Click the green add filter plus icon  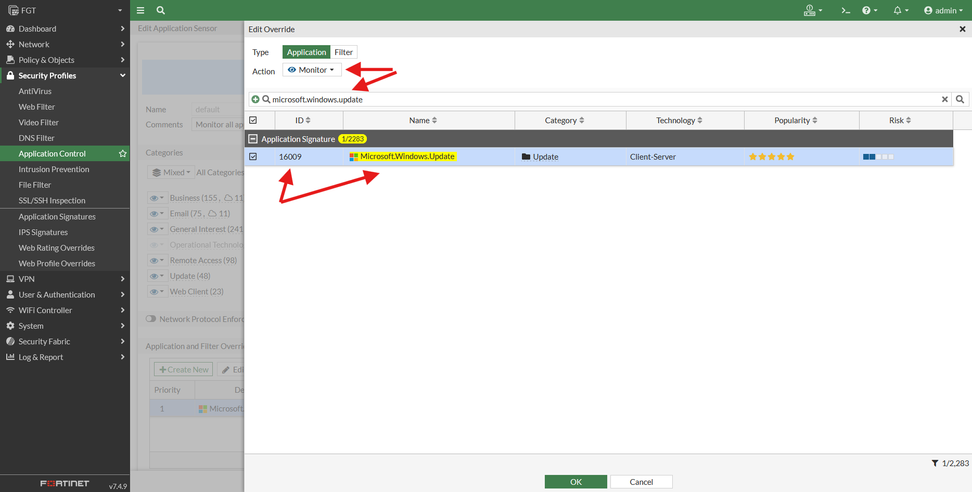pos(255,99)
